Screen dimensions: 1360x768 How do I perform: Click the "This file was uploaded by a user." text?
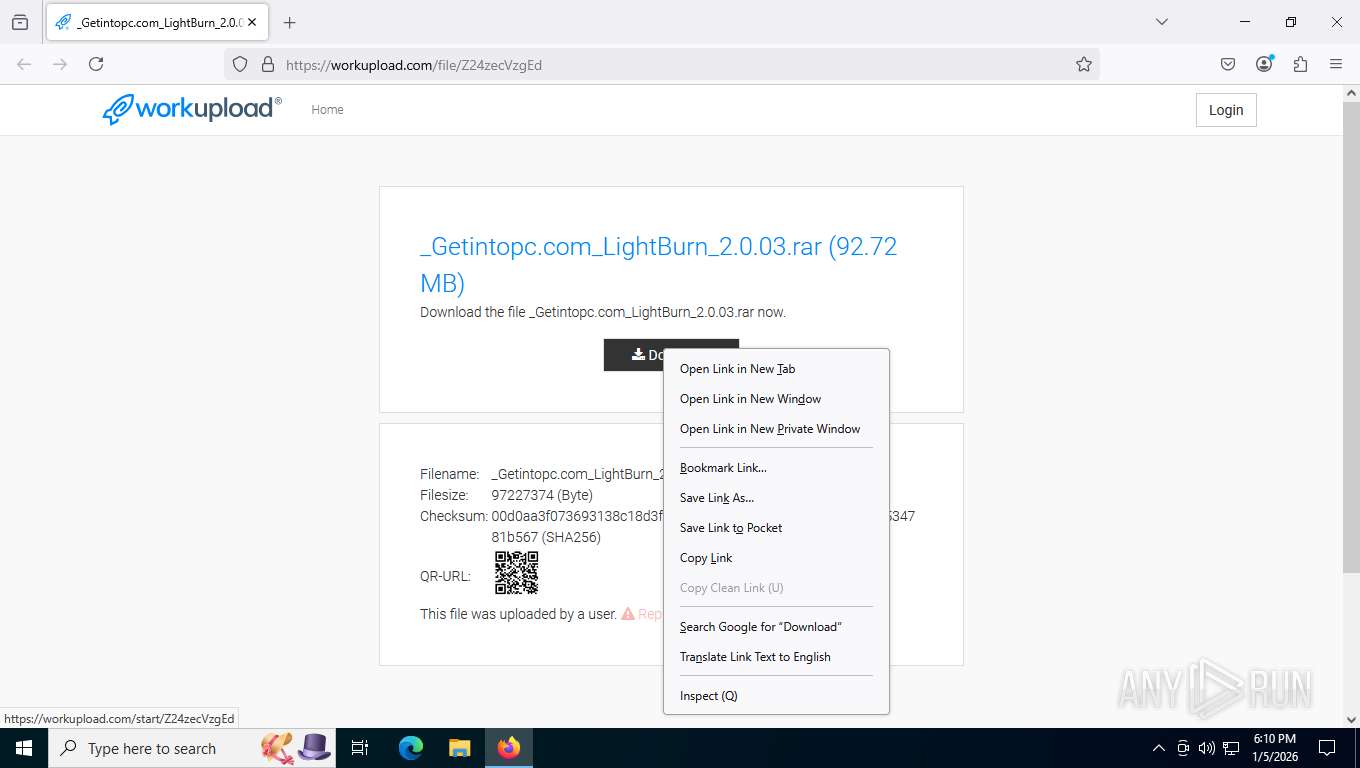click(x=519, y=614)
